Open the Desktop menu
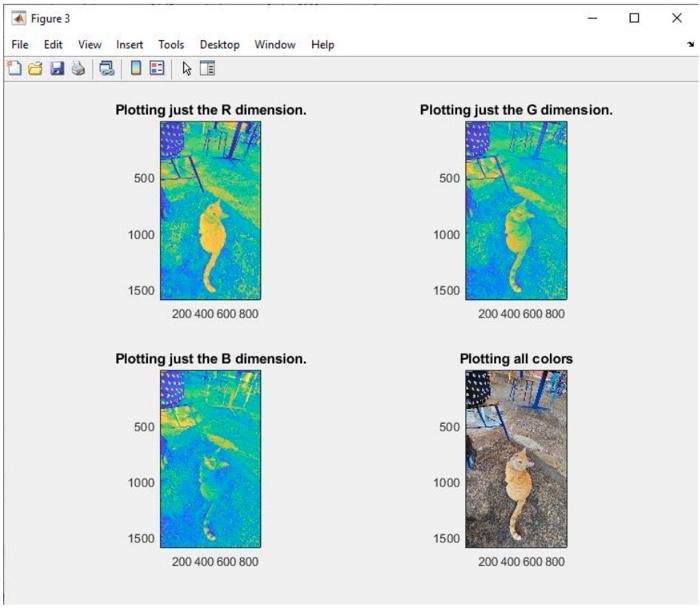700x608 pixels. click(219, 45)
